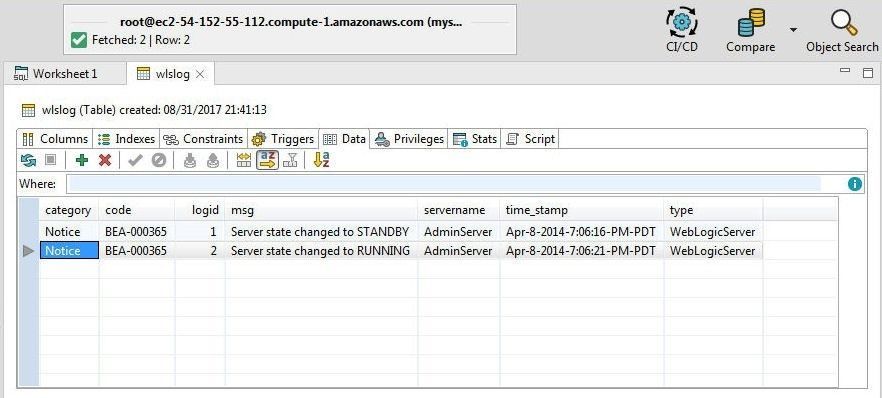Select highlighted Notice cell in second row
The width and height of the screenshot is (882, 398).
(x=69, y=251)
